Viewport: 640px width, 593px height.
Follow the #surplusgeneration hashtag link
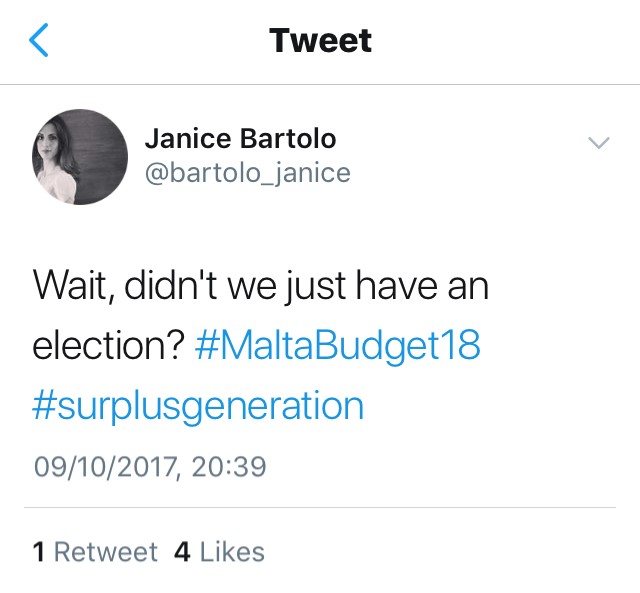point(199,405)
